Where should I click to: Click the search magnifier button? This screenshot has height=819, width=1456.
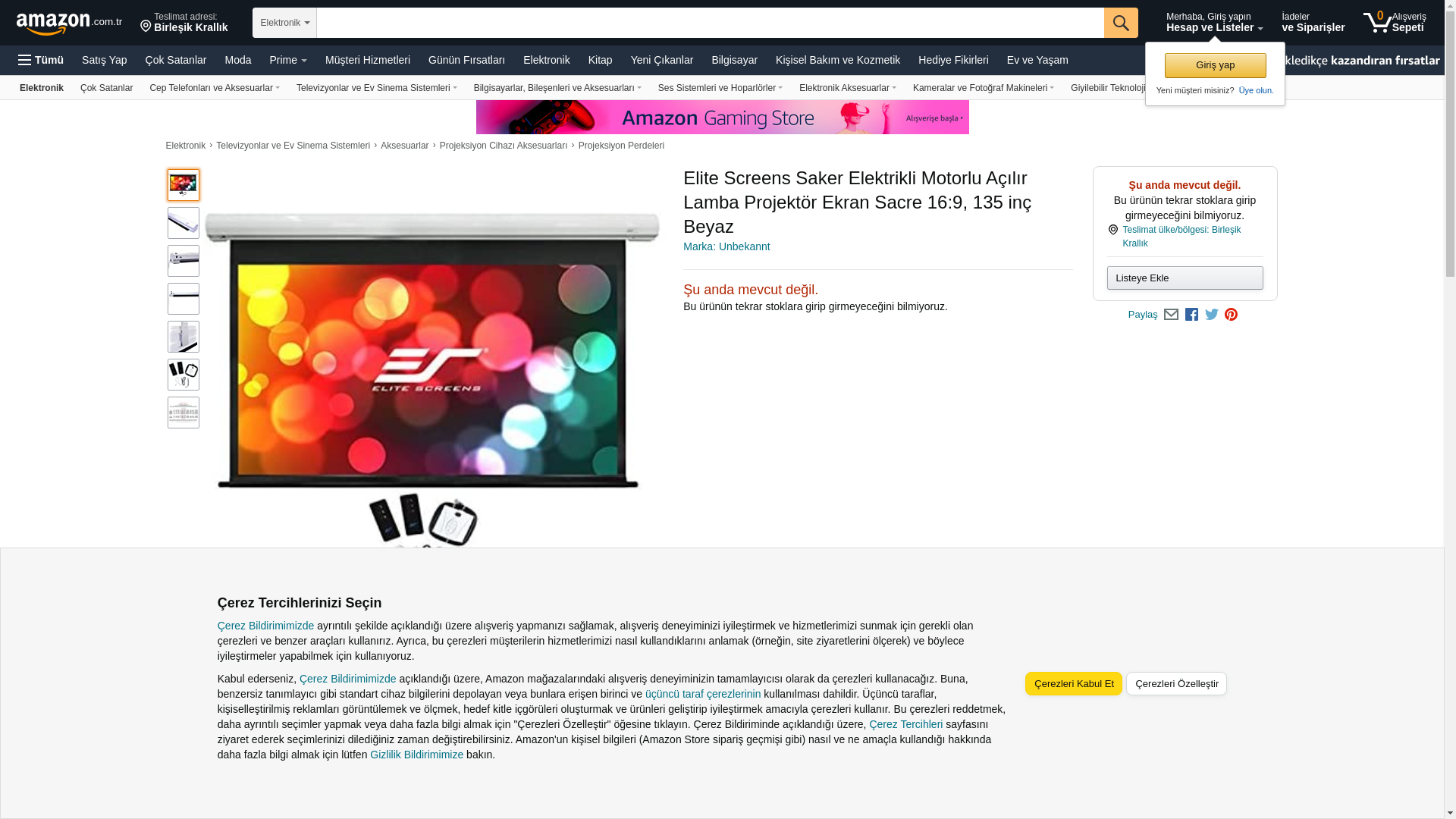point(1121,23)
